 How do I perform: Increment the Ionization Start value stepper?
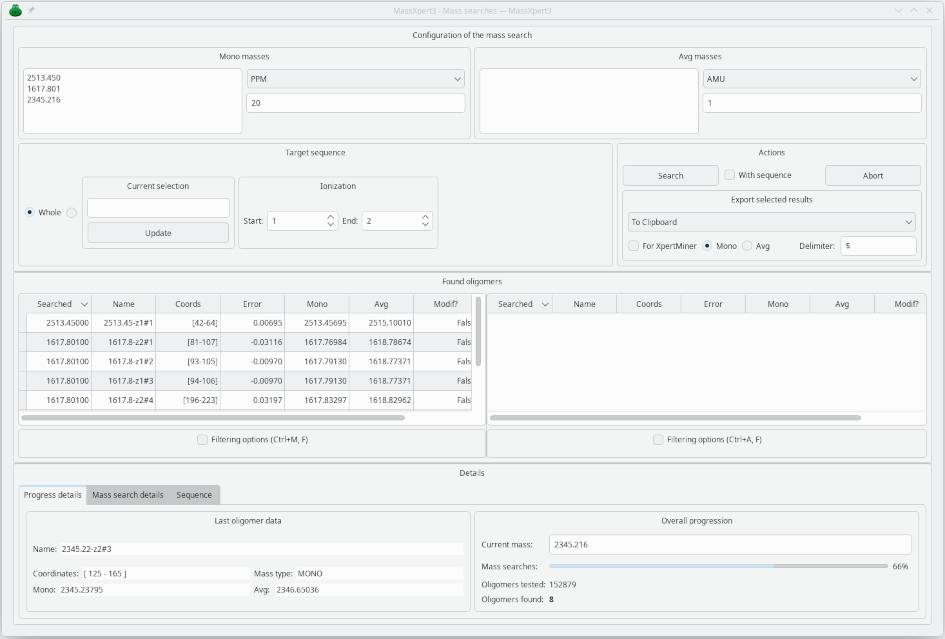(x=330, y=215)
